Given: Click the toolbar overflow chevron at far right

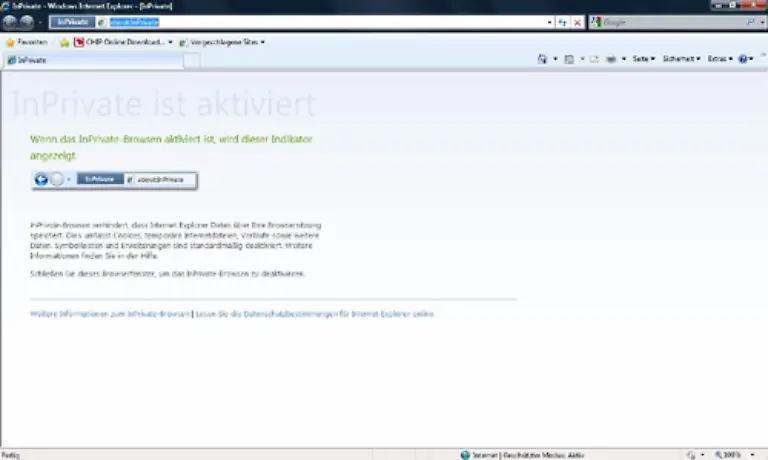Looking at the screenshot, I should click(x=763, y=55).
